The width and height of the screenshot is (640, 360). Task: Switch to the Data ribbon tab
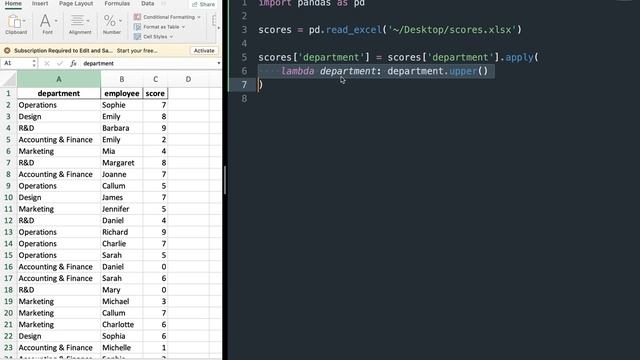pyautogui.click(x=147, y=4)
